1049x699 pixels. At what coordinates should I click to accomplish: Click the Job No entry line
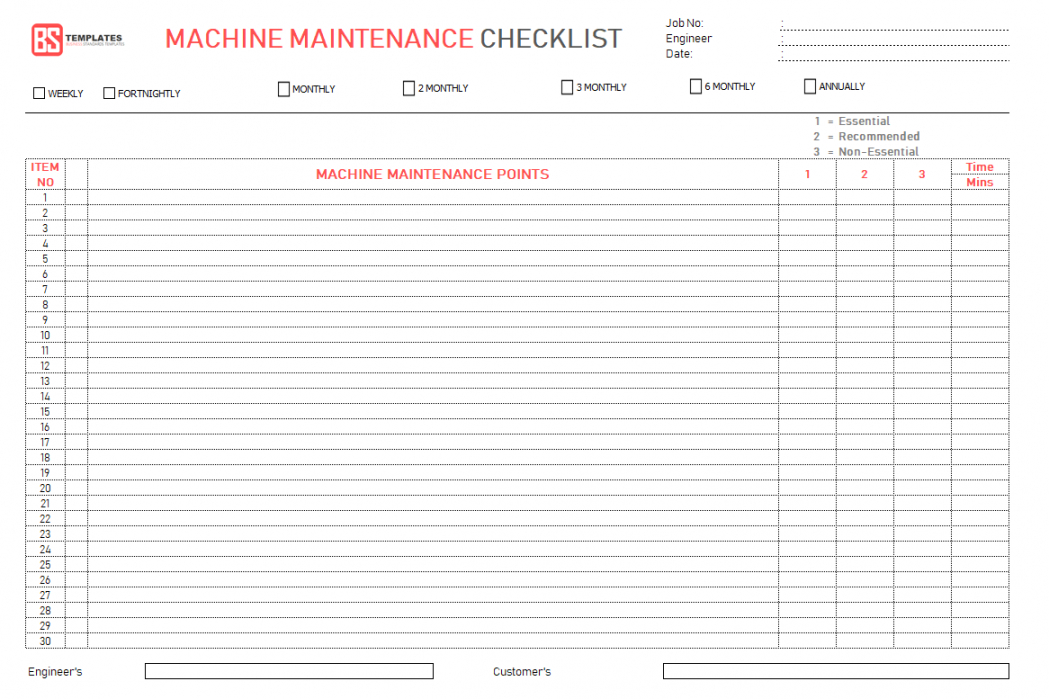(893, 25)
